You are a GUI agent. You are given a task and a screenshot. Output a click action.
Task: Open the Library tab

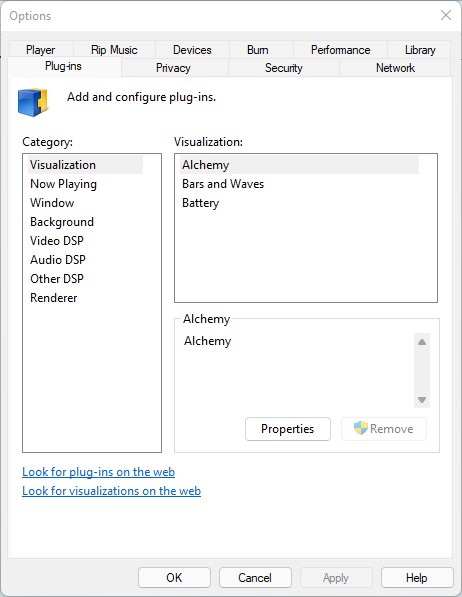(x=420, y=49)
